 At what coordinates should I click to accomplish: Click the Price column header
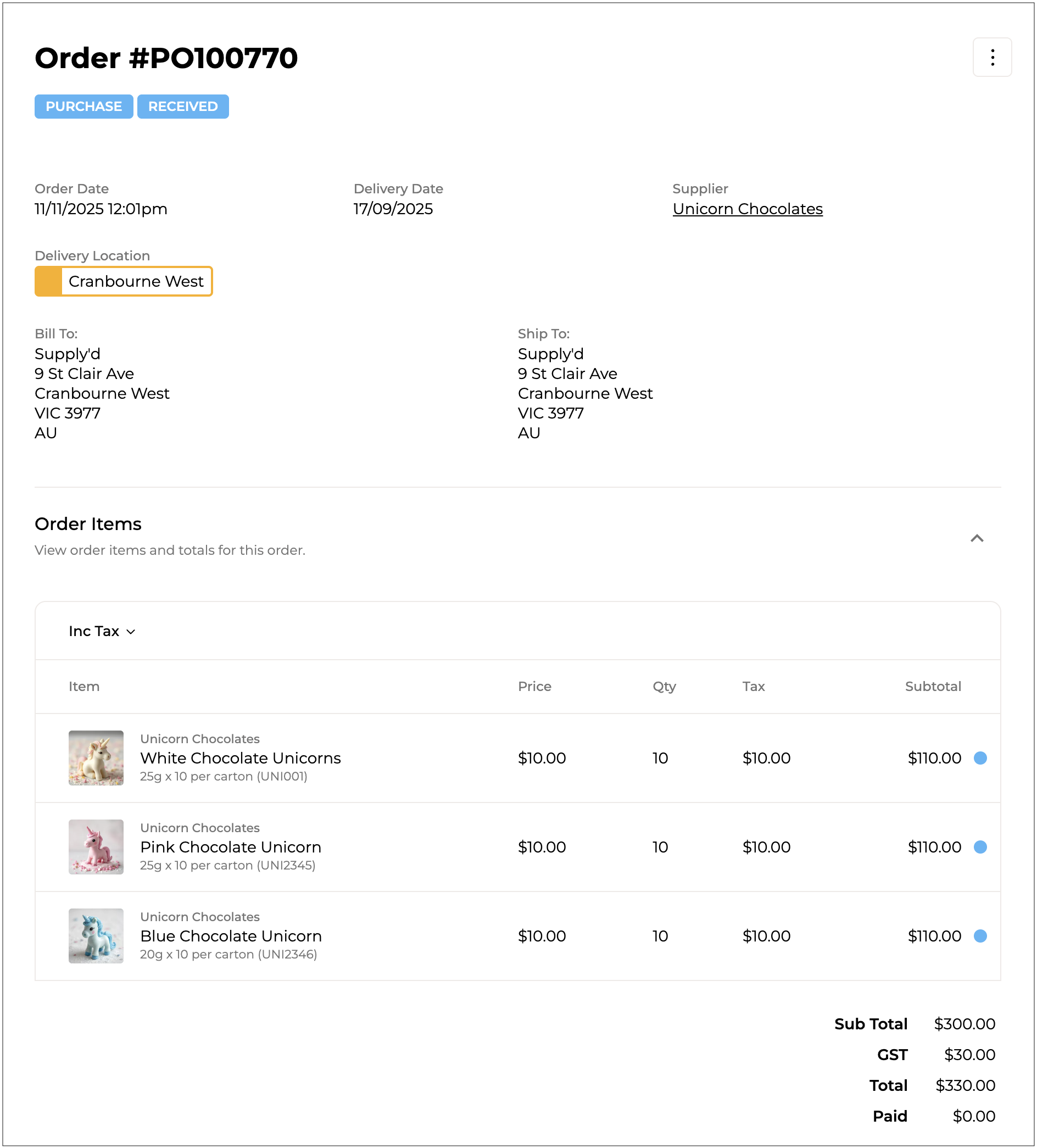(534, 686)
